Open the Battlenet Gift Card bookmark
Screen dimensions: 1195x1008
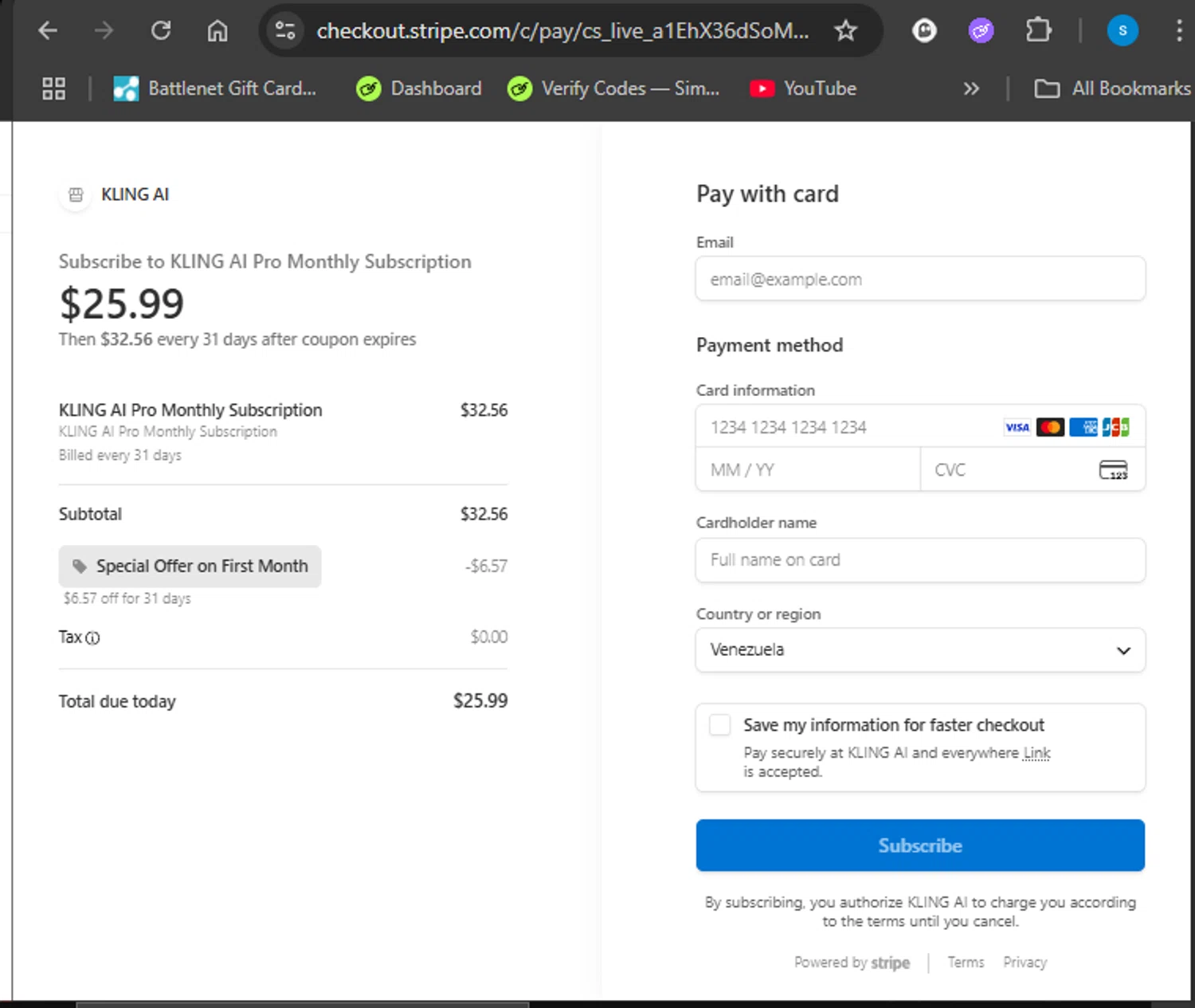214,88
